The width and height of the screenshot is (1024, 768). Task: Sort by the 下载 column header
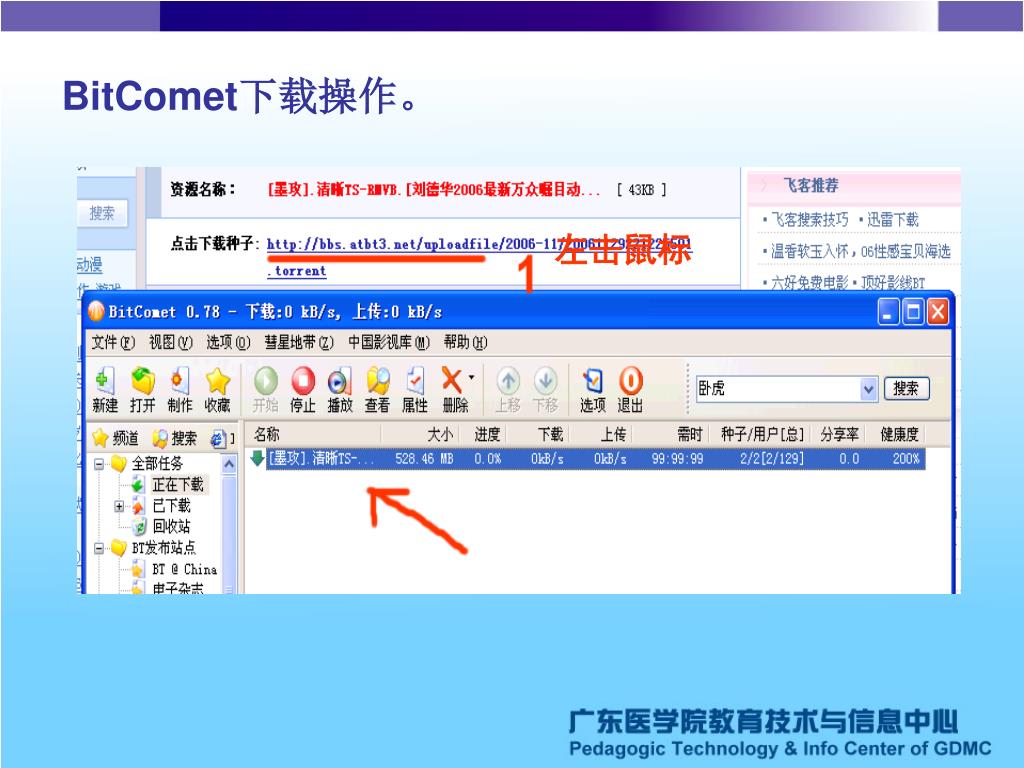tap(539, 434)
